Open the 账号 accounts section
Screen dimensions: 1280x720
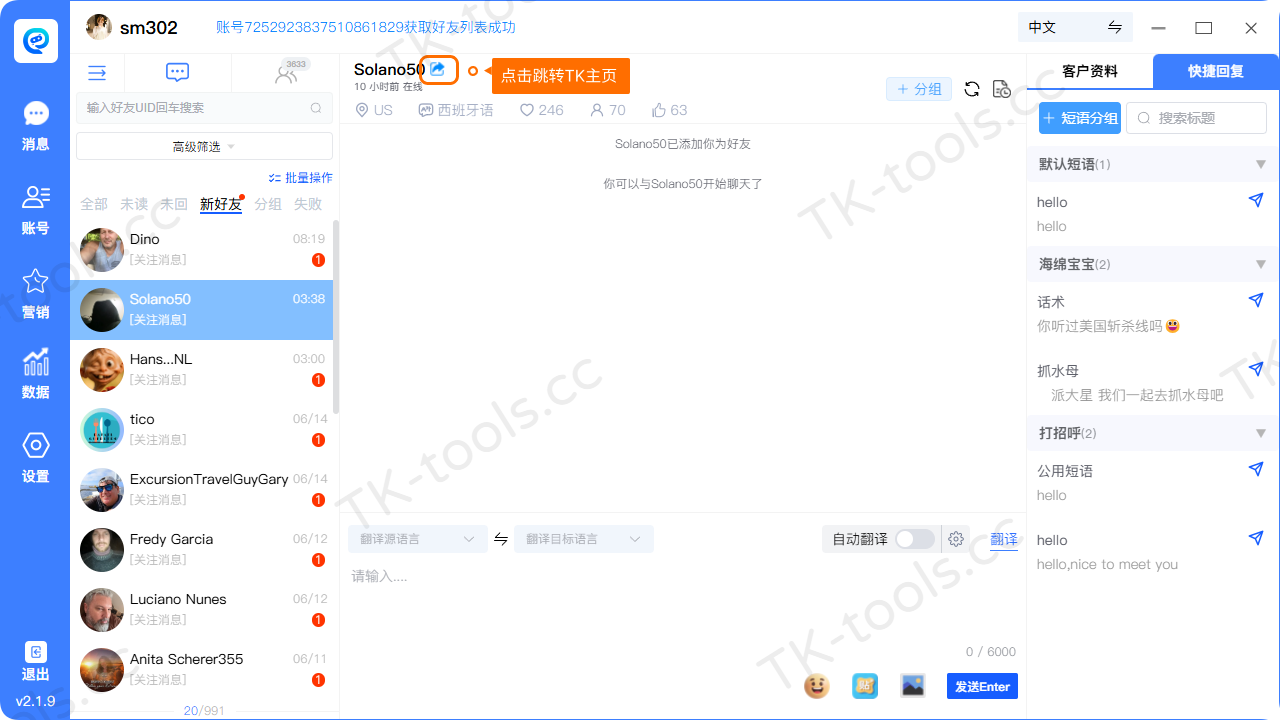35,210
